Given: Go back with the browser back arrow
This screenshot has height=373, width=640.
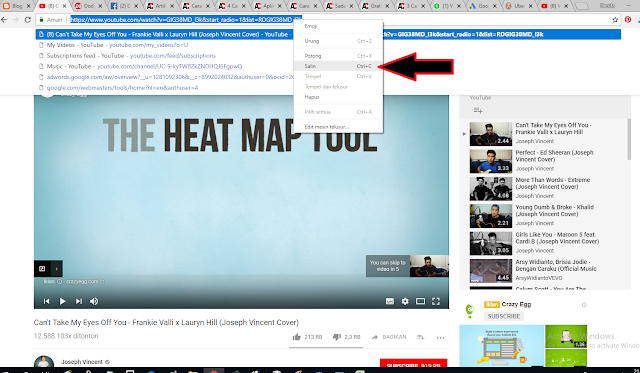Looking at the screenshot, I should (4, 20).
